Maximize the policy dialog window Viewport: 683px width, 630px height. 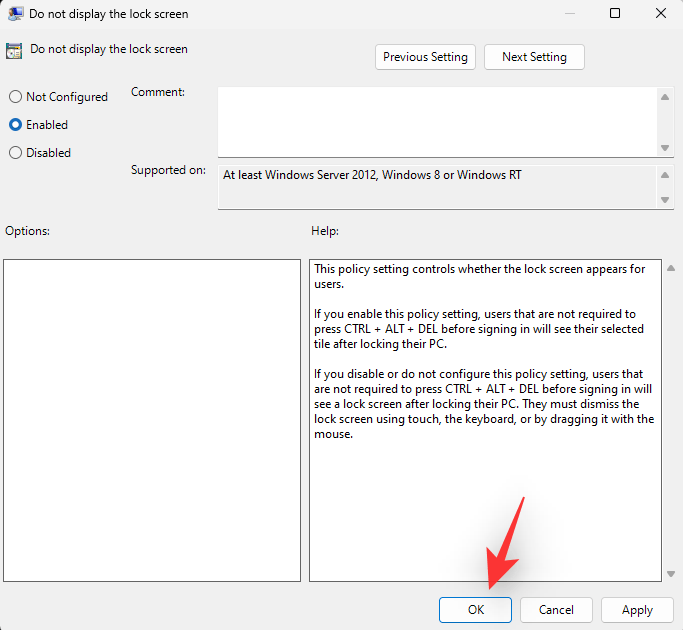pyautogui.click(x=615, y=14)
